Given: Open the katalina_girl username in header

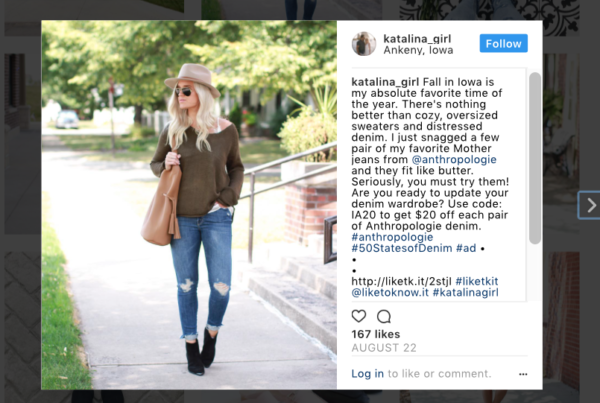Looking at the screenshot, I should [x=417, y=39].
